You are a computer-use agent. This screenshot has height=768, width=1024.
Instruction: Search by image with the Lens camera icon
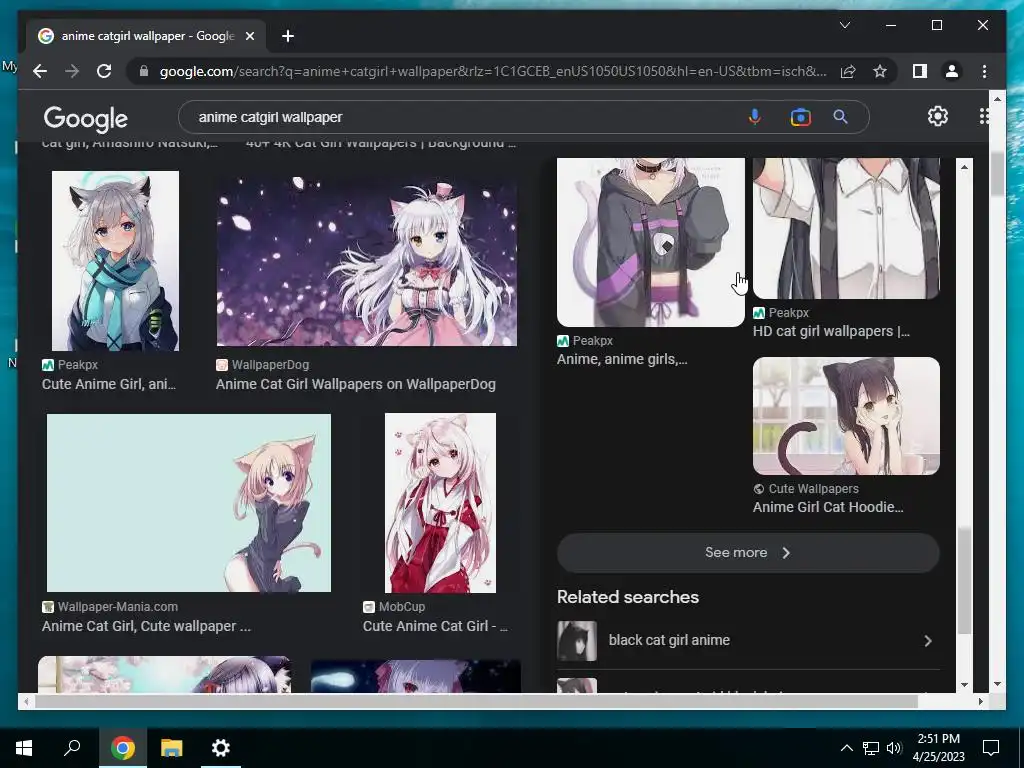pyautogui.click(x=800, y=117)
